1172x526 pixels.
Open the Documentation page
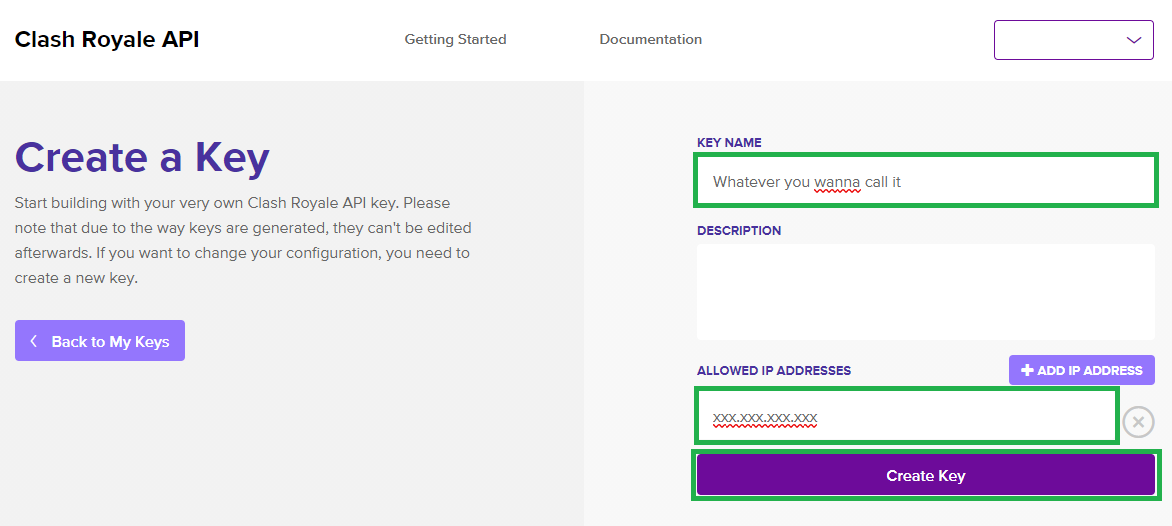650,39
